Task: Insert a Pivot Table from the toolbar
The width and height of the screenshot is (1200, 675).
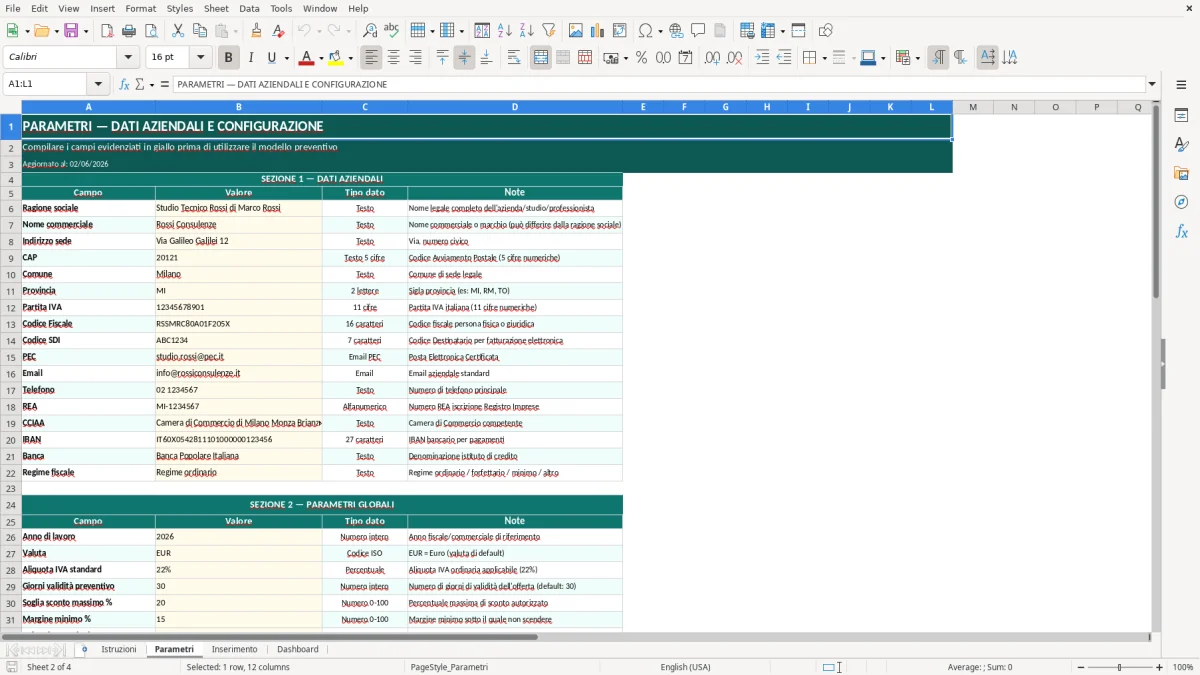Action: [x=620, y=31]
